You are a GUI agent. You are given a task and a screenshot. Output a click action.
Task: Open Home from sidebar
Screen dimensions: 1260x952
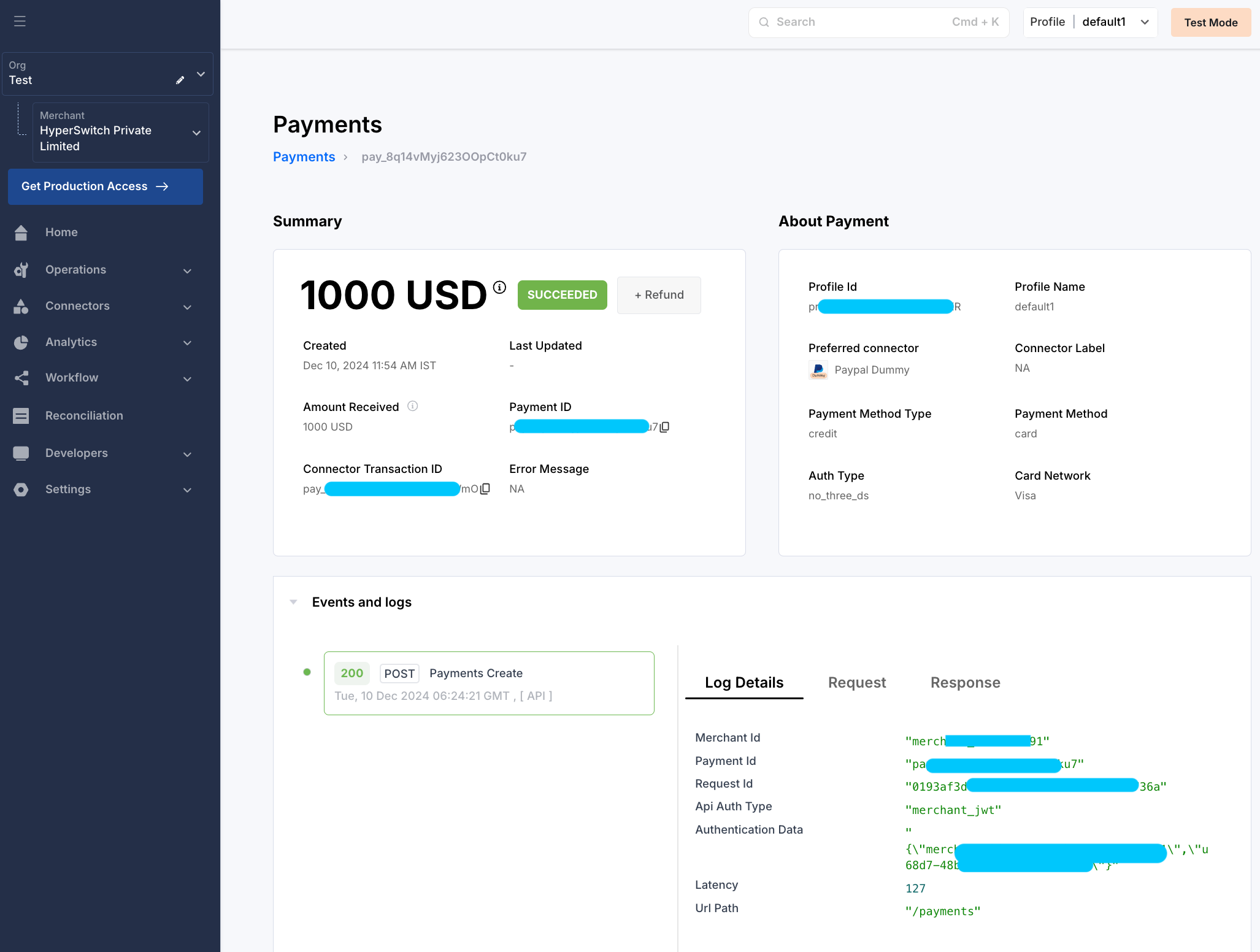pyautogui.click(x=61, y=232)
